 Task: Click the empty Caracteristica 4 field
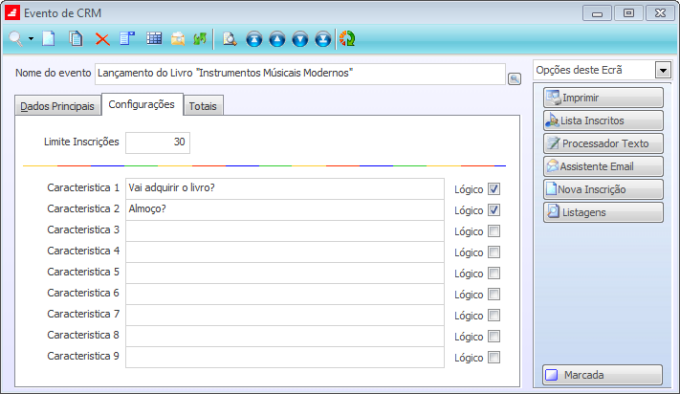coord(285,252)
